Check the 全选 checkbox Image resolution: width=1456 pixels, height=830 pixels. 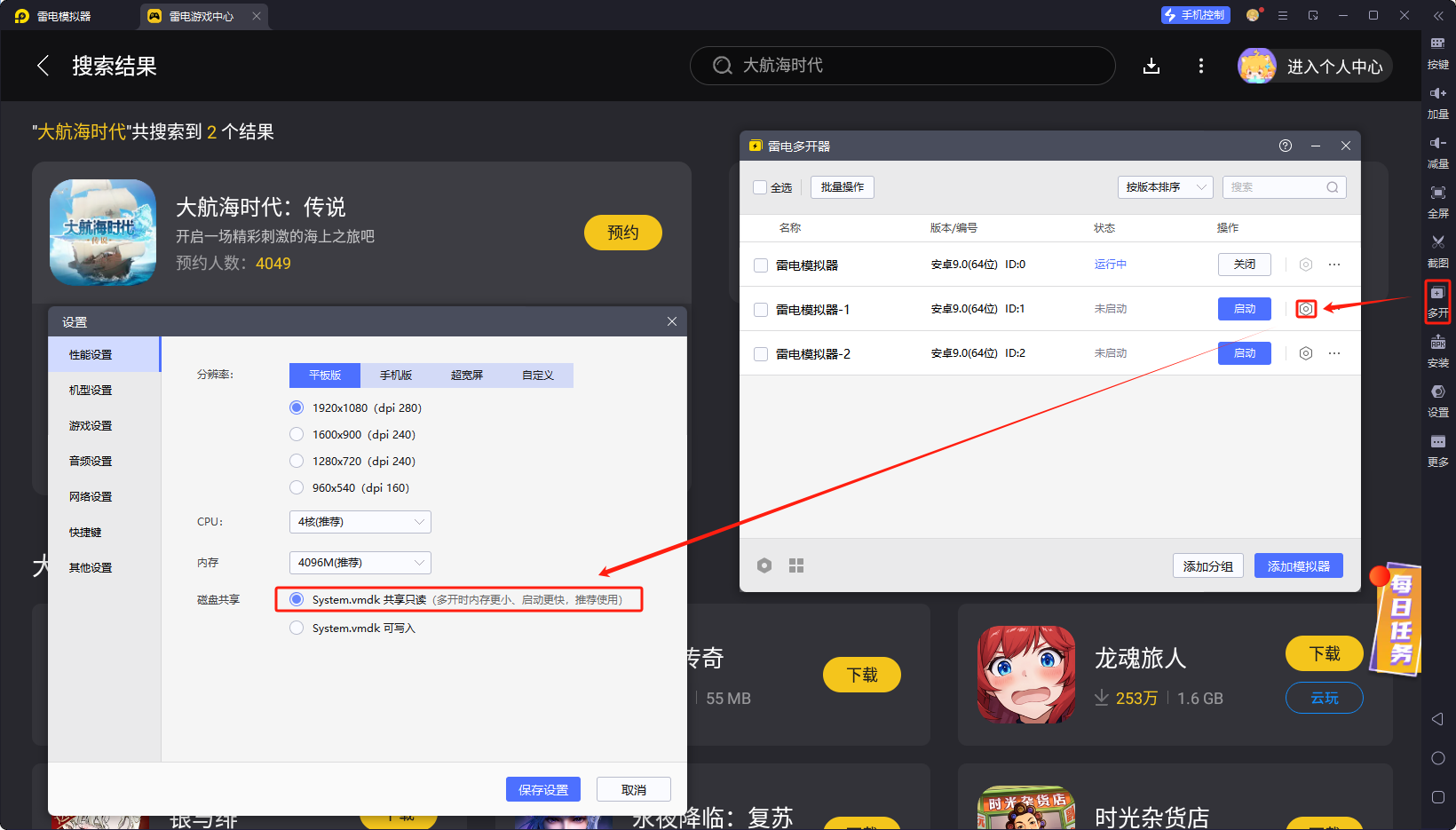coord(760,187)
